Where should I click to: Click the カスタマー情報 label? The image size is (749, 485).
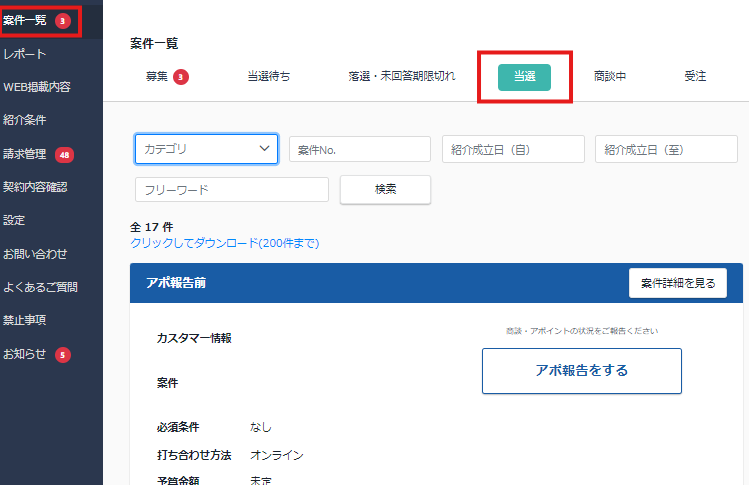point(194,338)
